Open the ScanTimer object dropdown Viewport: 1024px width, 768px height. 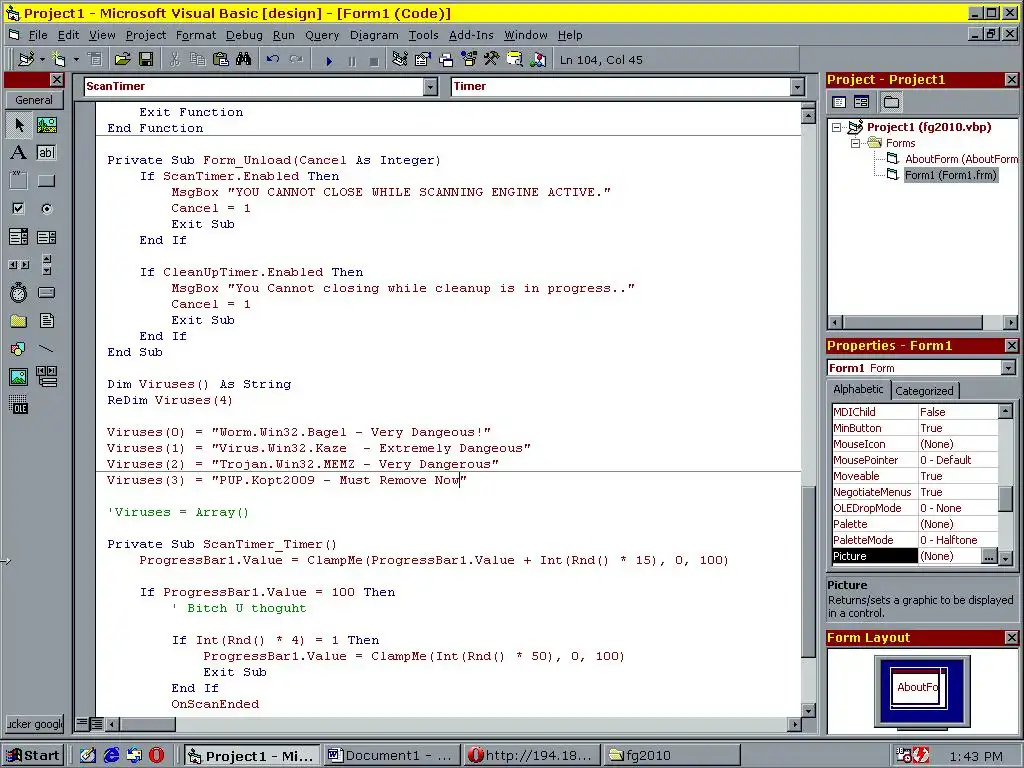pyautogui.click(x=430, y=86)
